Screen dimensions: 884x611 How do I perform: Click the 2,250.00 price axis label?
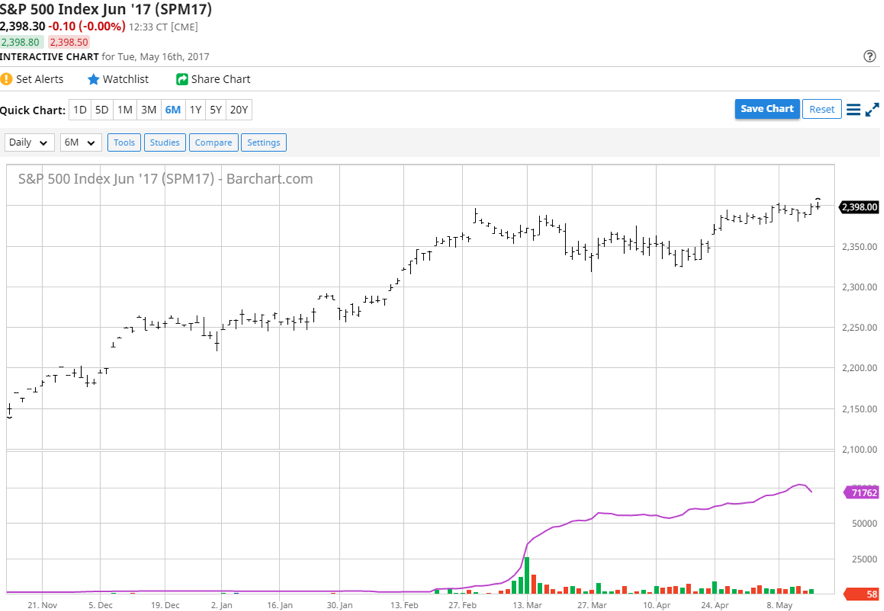[x=860, y=327]
